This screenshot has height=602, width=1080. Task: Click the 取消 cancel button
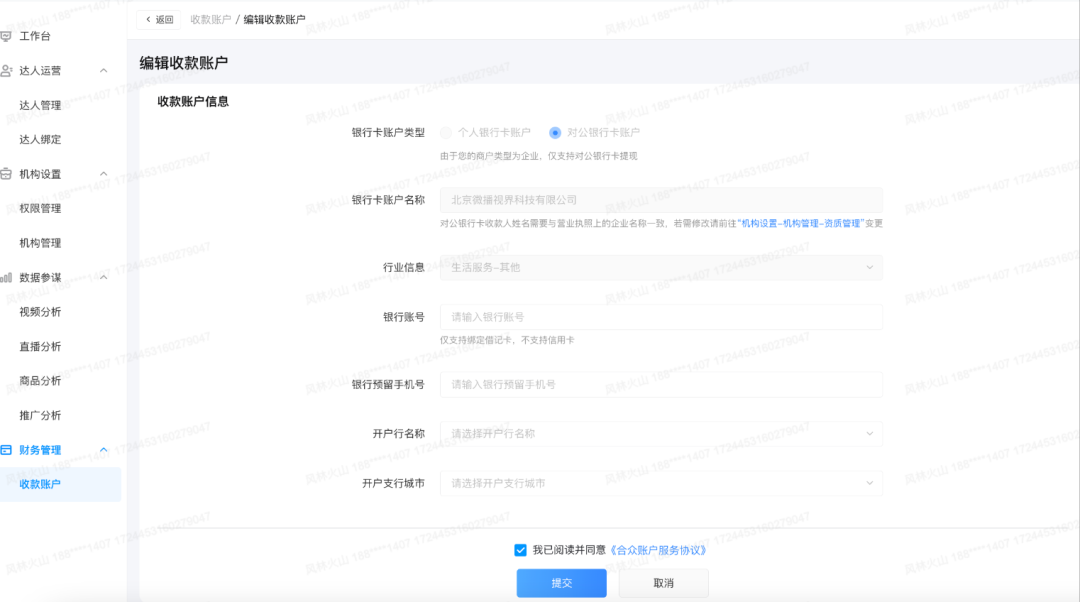coord(663,583)
